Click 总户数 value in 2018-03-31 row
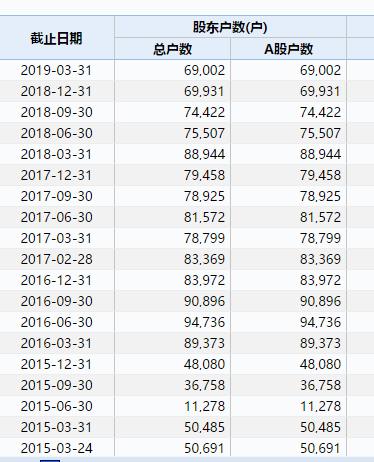The image size is (374, 462). (x=204, y=154)
